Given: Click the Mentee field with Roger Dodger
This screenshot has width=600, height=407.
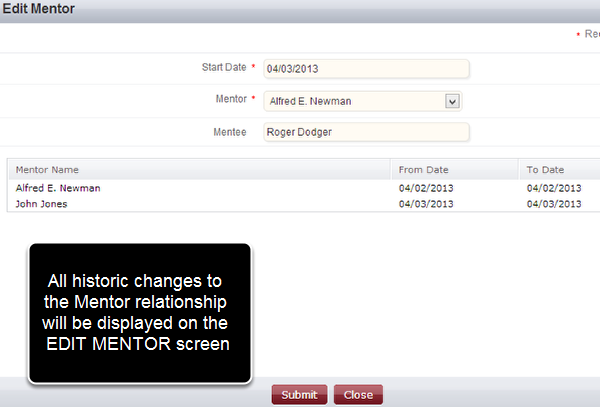Looking at the screenshot, I should [366, 132].
